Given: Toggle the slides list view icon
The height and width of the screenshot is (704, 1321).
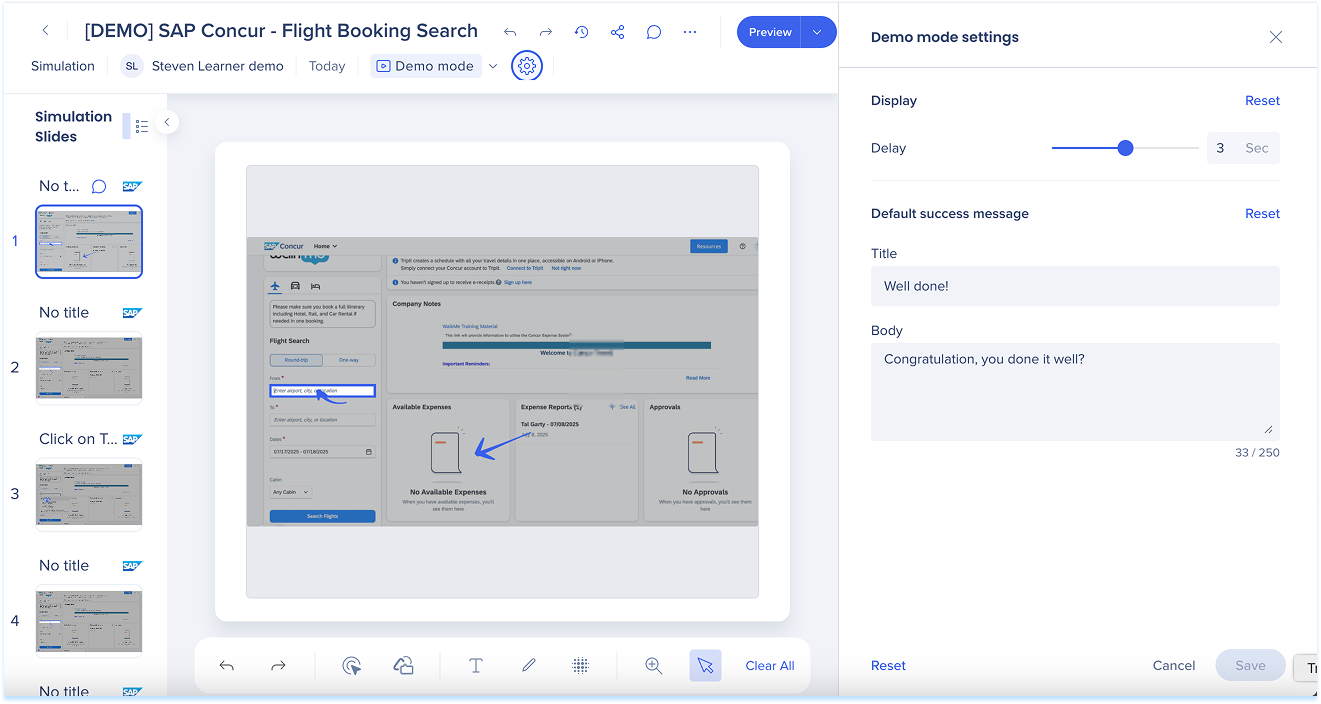Looking at the screenshot, I should click(x=141, y=126).
